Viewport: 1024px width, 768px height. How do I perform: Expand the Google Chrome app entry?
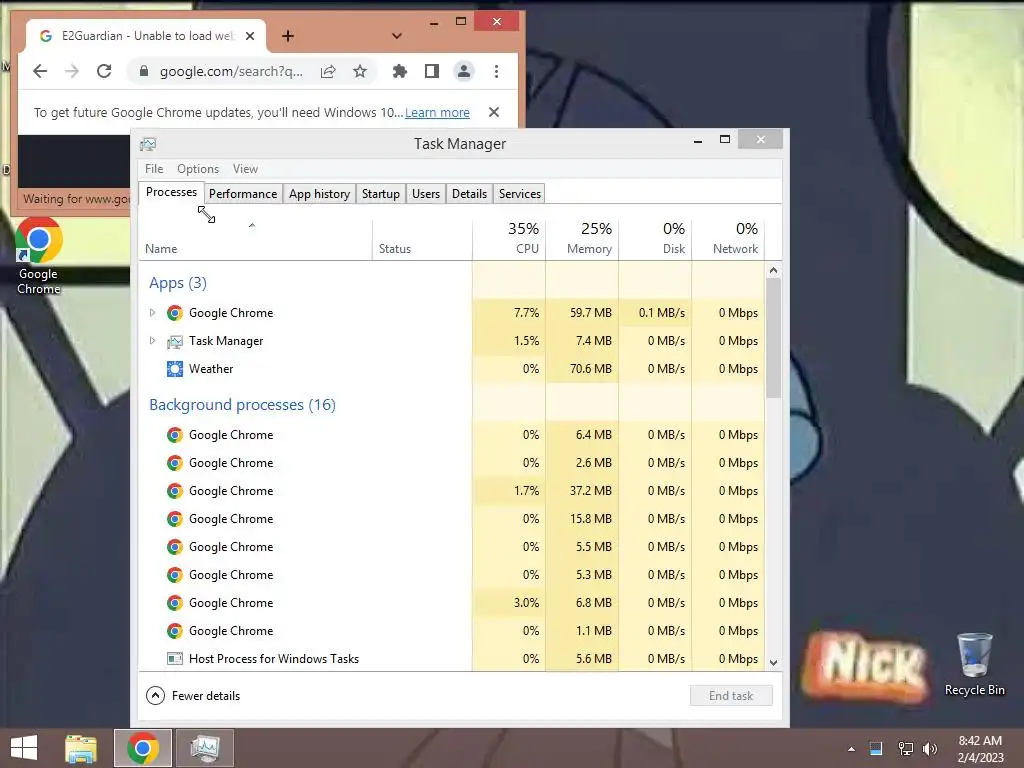[152, 313]
